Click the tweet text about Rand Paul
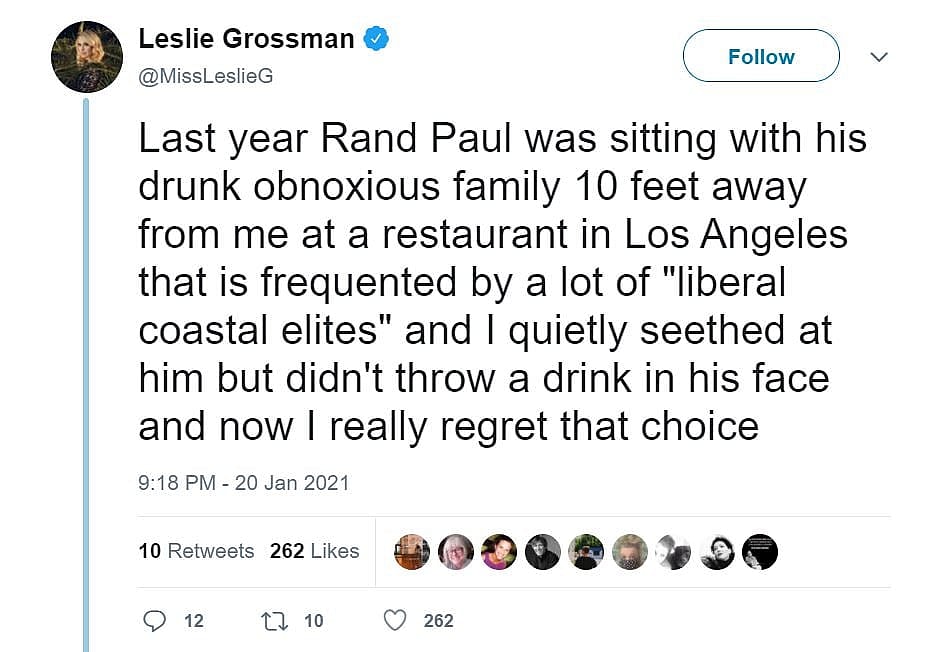Image resolution: width=935 pixels, height=652 pixels. point(500,282)
